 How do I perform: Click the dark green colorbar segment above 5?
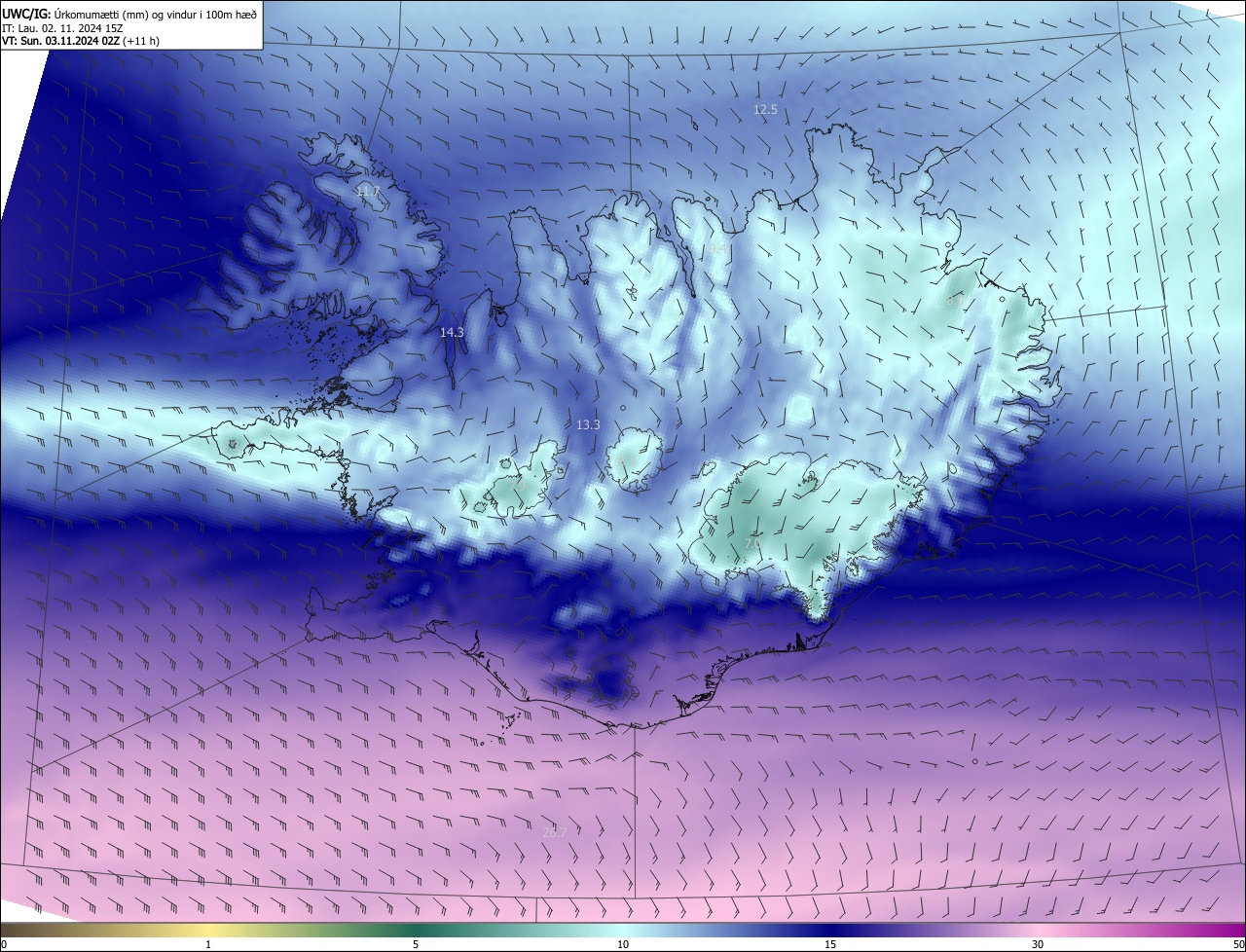[416, 930]
